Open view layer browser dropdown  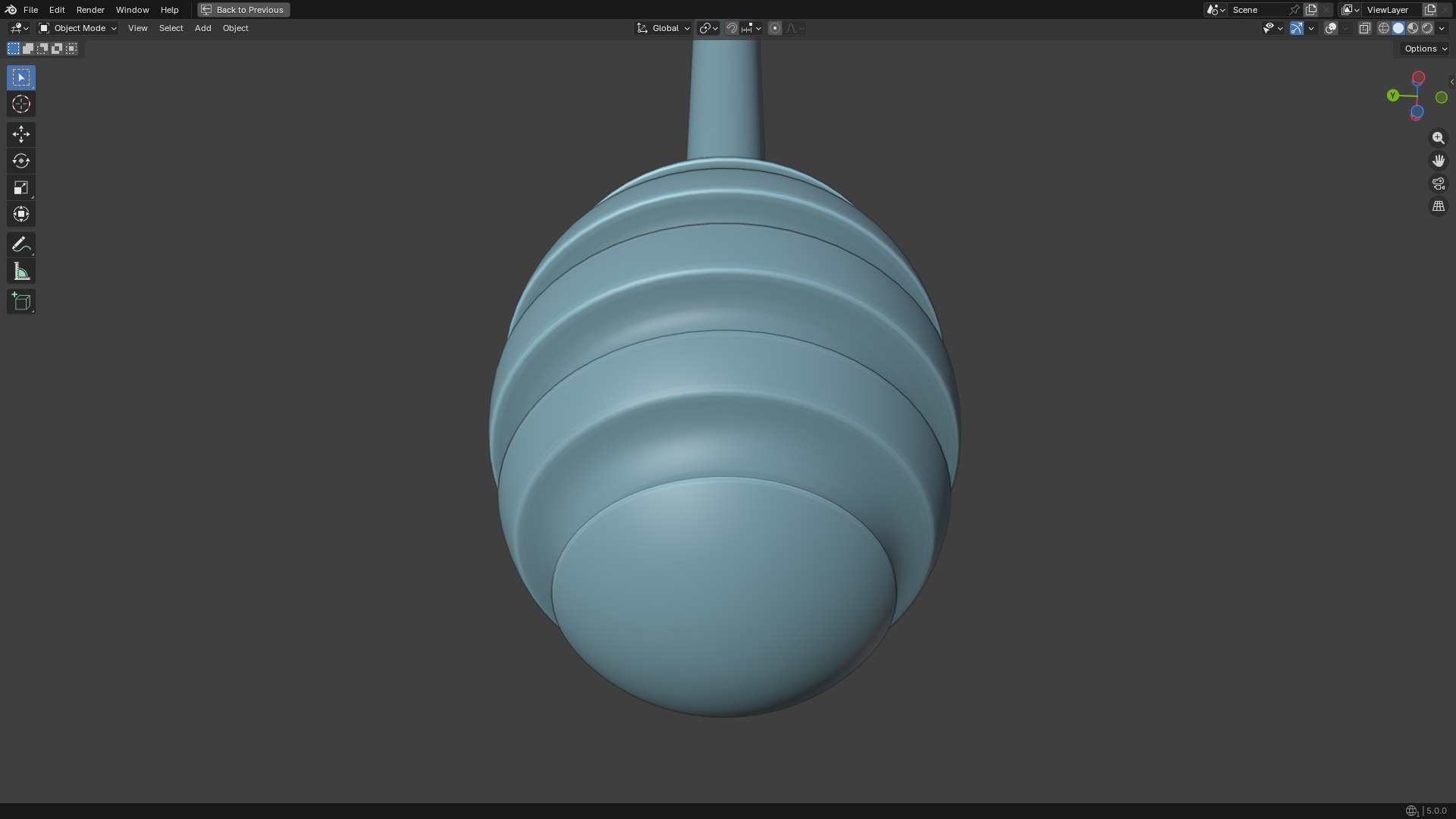coord(1351,10)
